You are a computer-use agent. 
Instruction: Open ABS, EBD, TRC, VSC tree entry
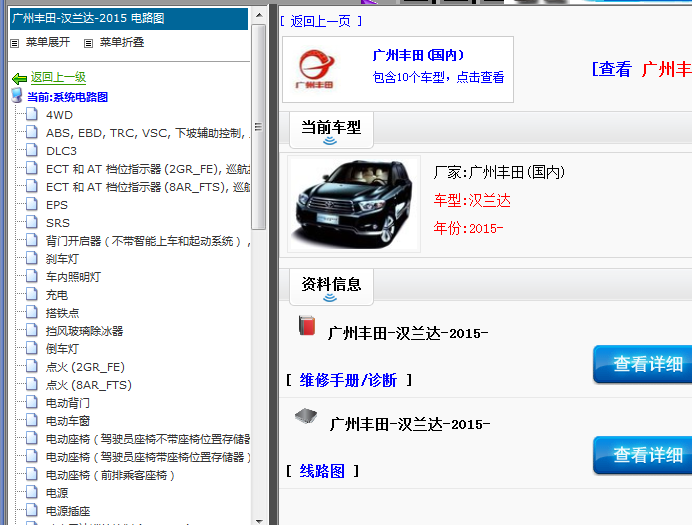[x=148, y=133]
